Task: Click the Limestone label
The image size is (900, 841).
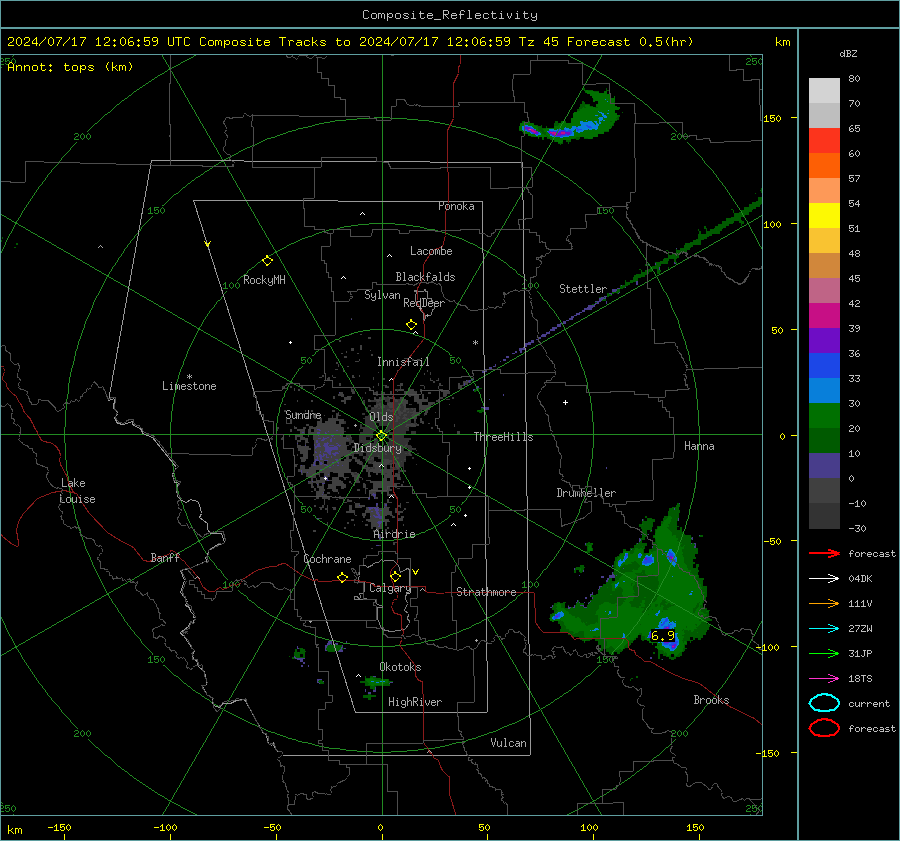Action: pyautogui.click(x=189, y=386)
